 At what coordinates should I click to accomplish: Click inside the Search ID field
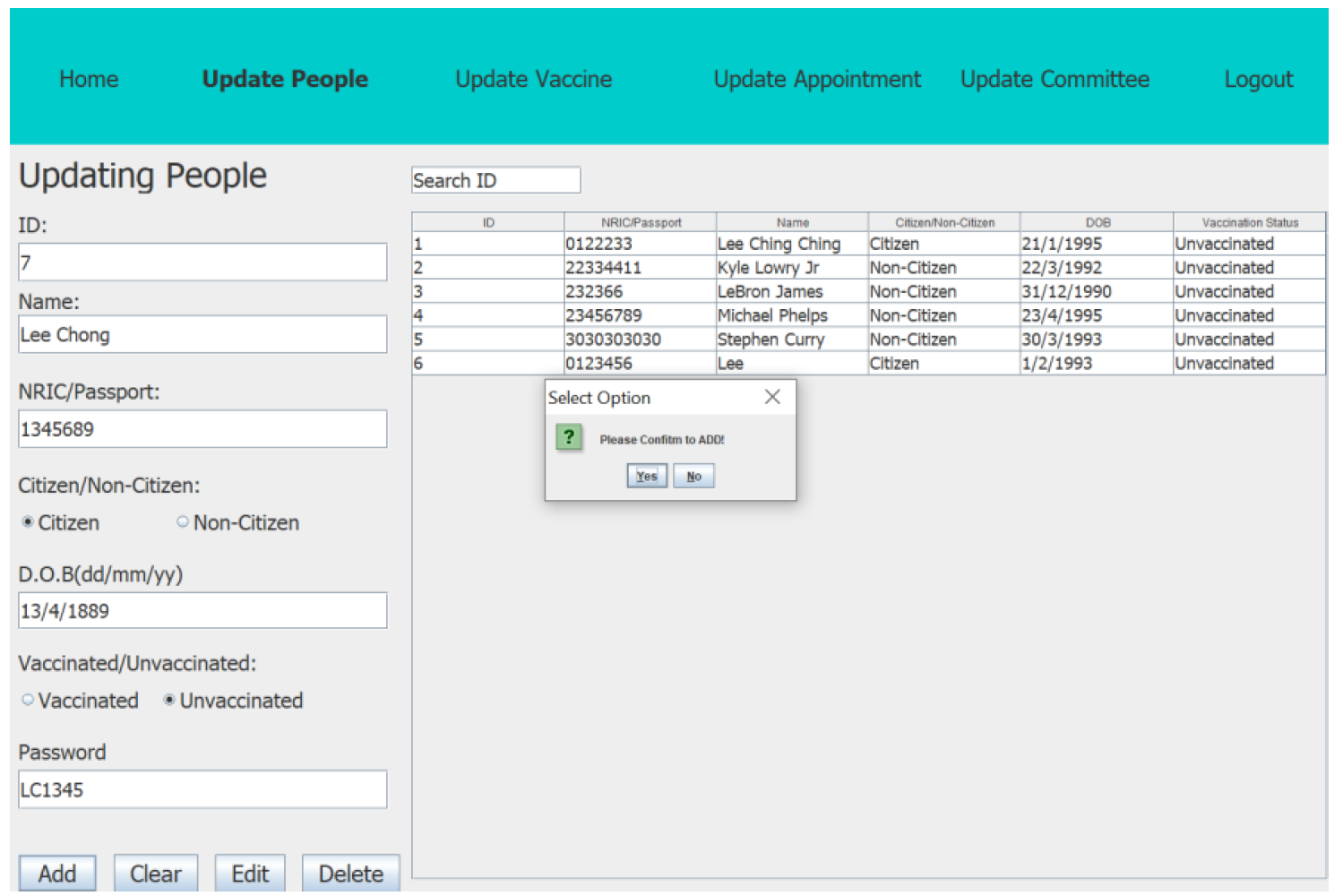pos(495,179)
